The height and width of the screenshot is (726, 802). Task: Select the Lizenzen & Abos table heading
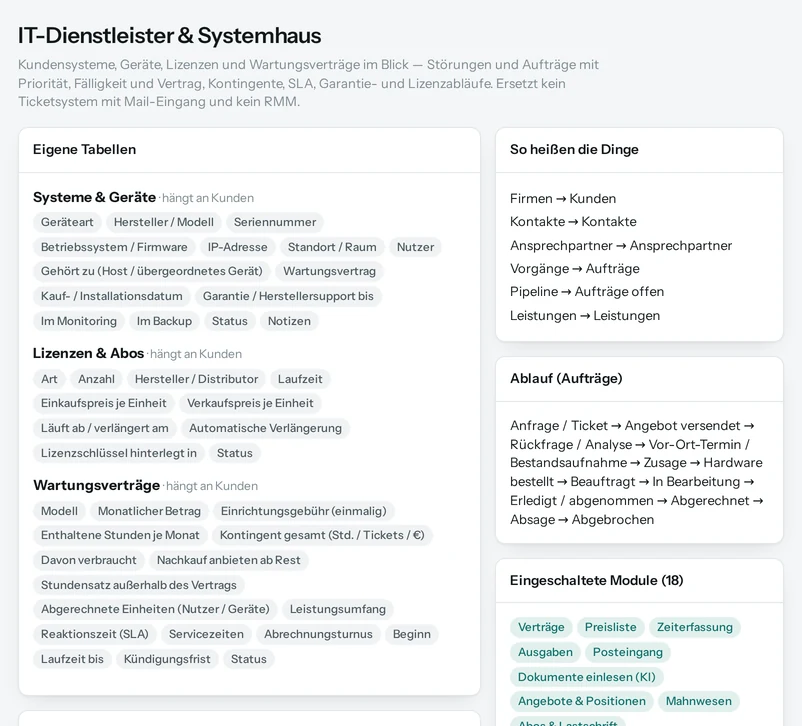point(88,354)
